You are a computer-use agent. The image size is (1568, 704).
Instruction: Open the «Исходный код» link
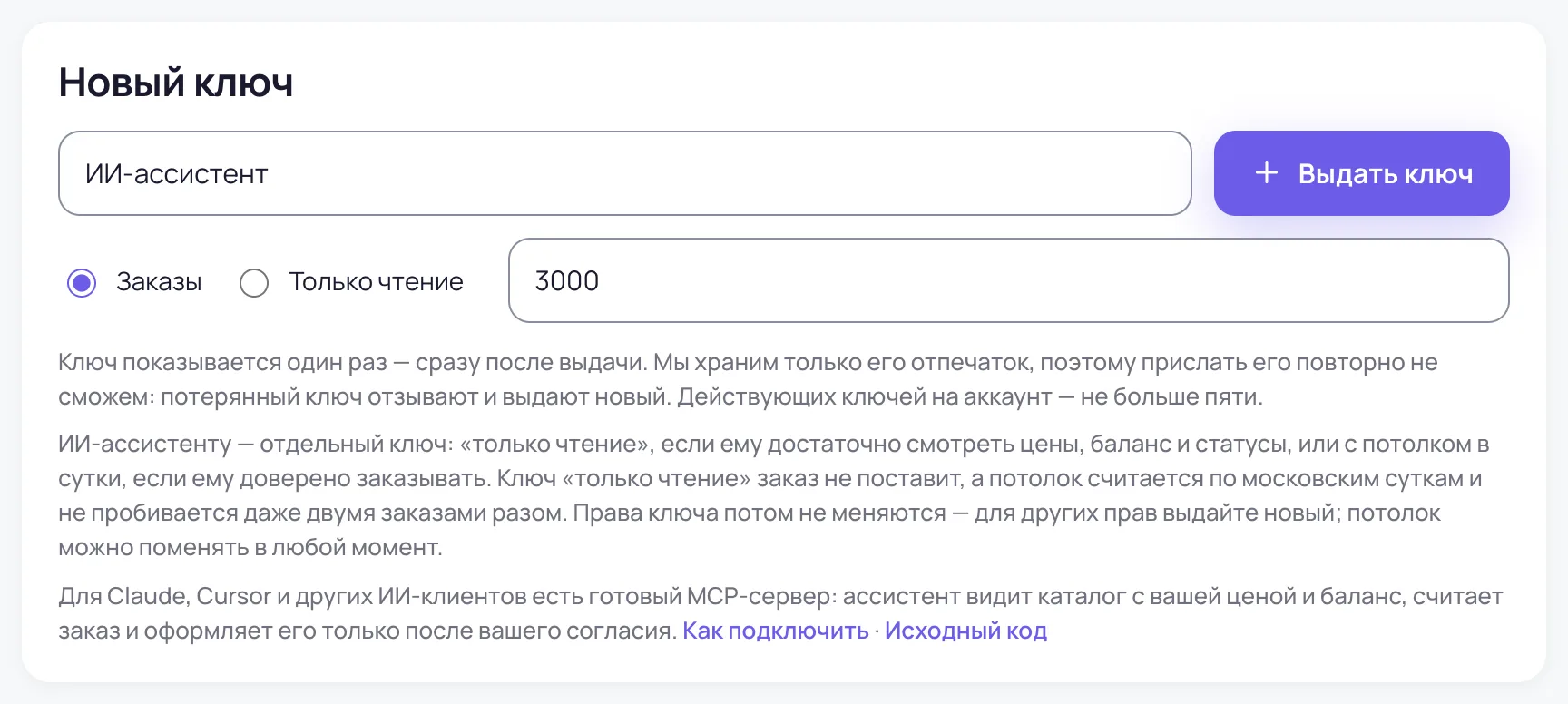coord(965,631)
